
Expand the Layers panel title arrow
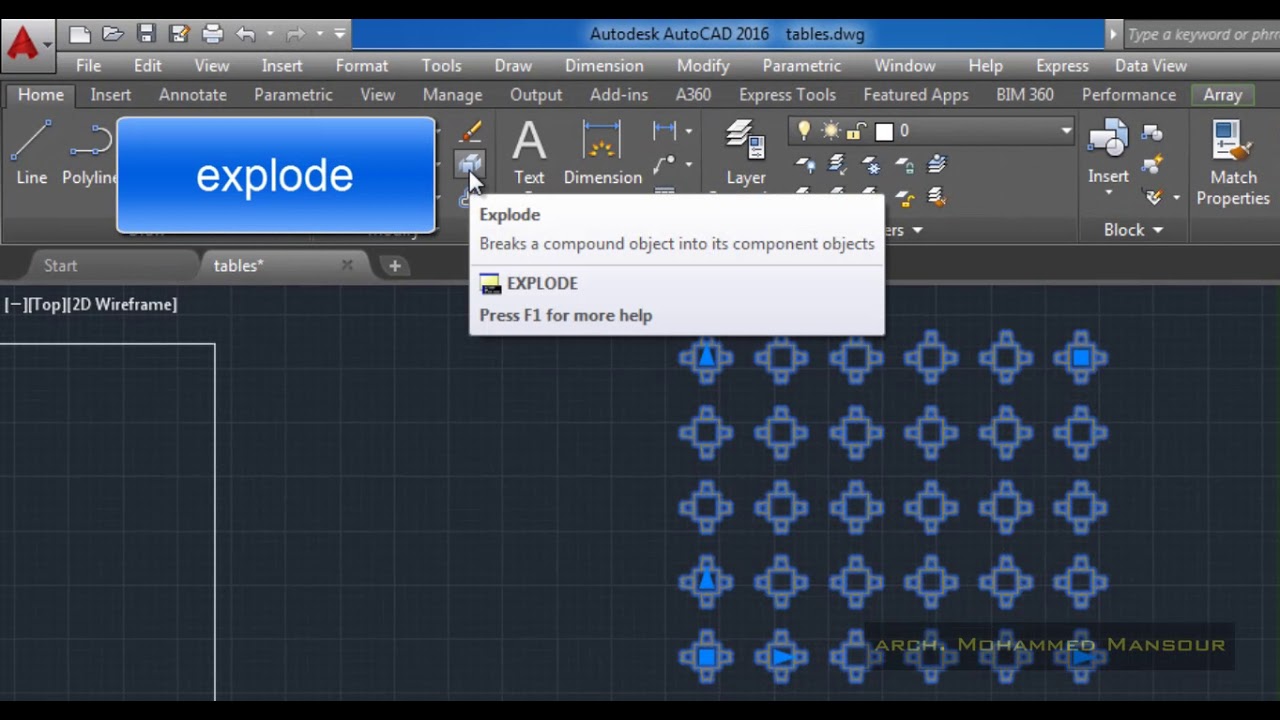point(917,230)
